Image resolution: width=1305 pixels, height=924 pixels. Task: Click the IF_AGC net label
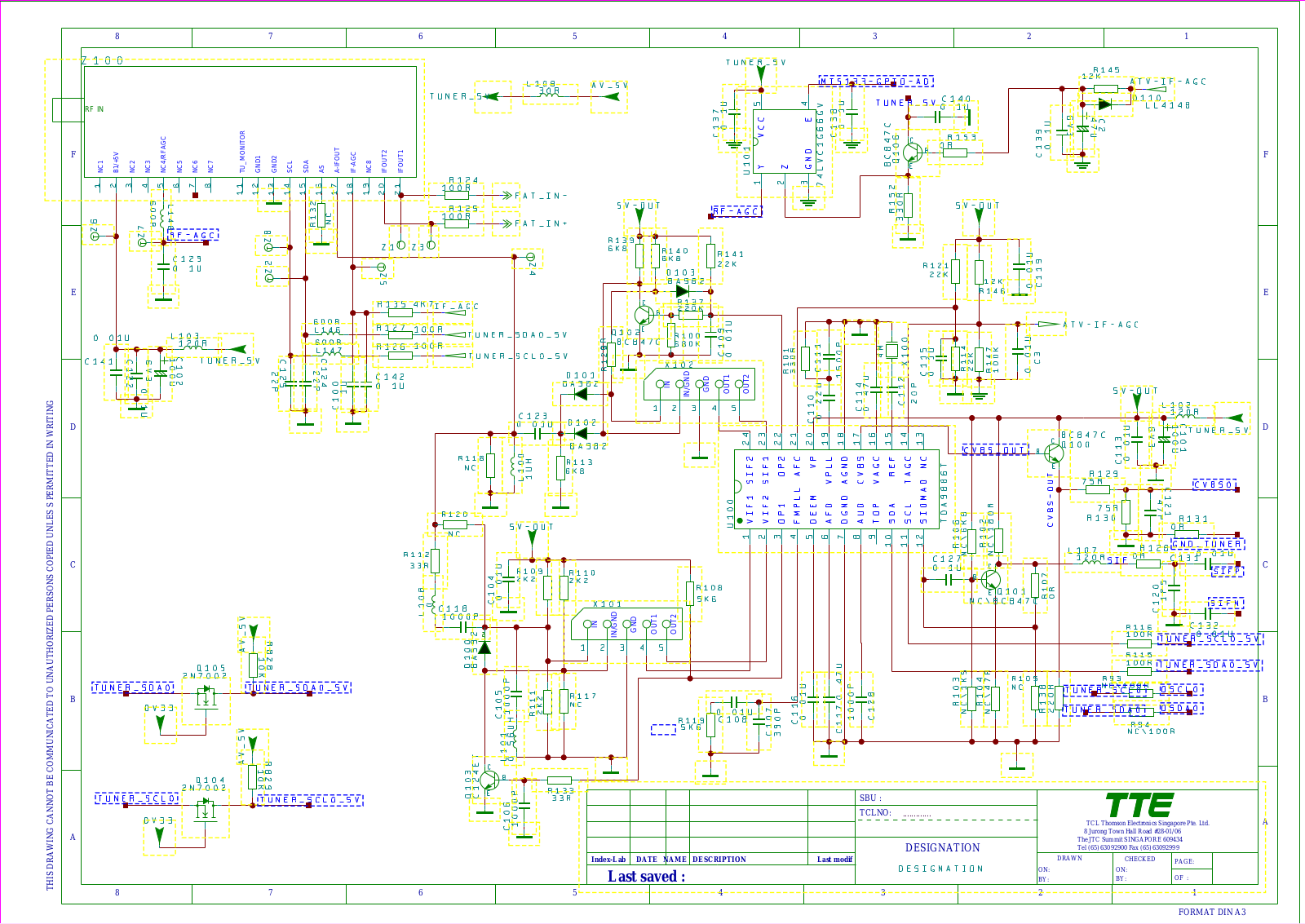(x=457, y=307)
